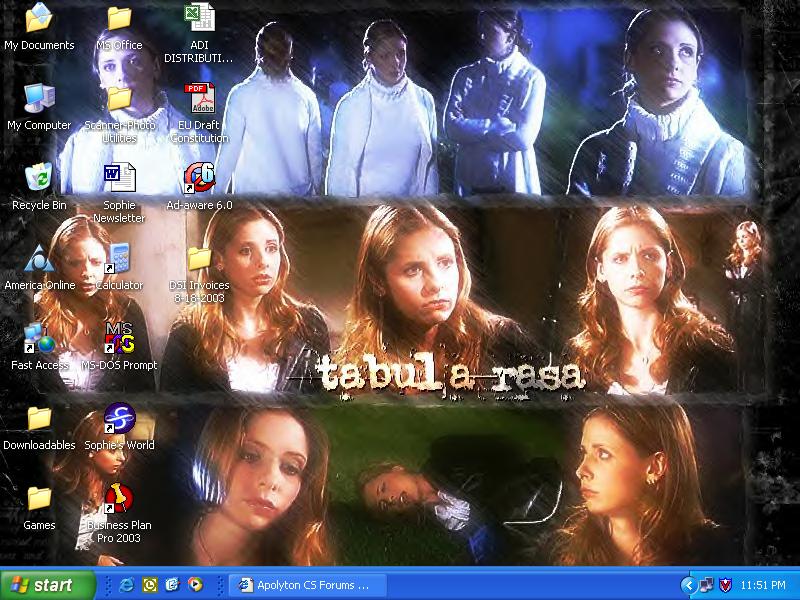Launch America Online from the desktop
The width and height of the screenshot is (800, 600).
tap(39, 258)
